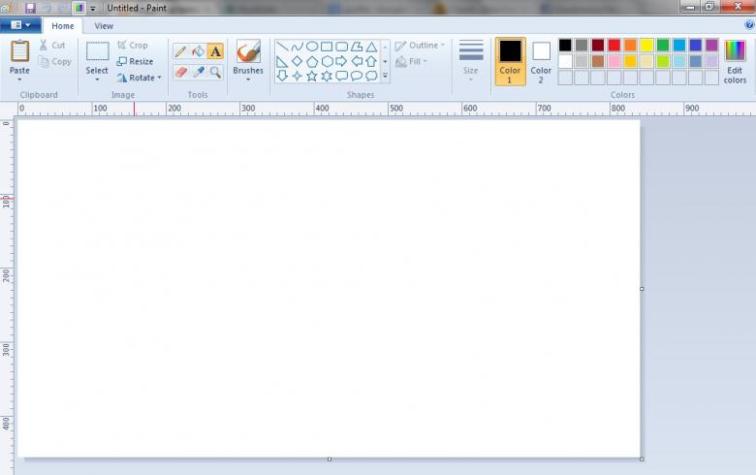Select the Fill with color bucket
The width and height of the screenshot is (756, 475).
[x=198, y=51]
